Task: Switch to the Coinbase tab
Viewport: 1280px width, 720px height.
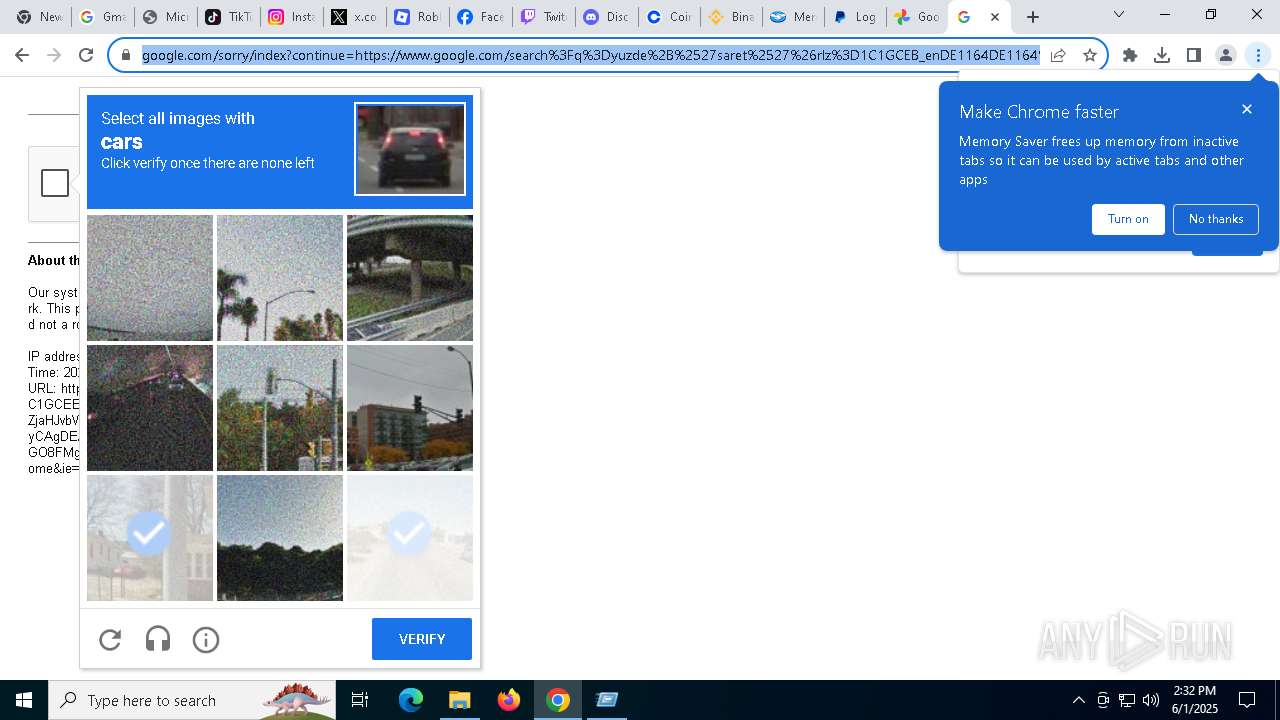Action: coord(669,17)
